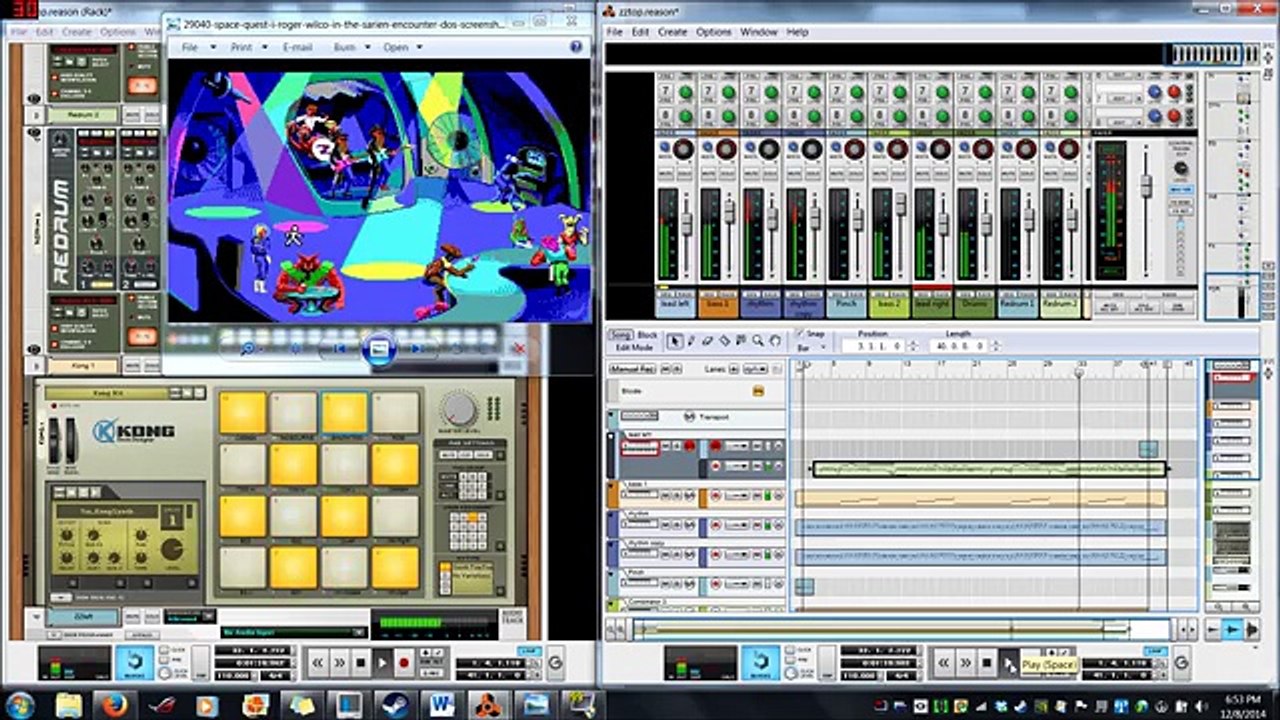Open the Burn dropdown in photo viewer
Screen dimensions: 1280x720
pyautogui.click(x=349, y=47)
